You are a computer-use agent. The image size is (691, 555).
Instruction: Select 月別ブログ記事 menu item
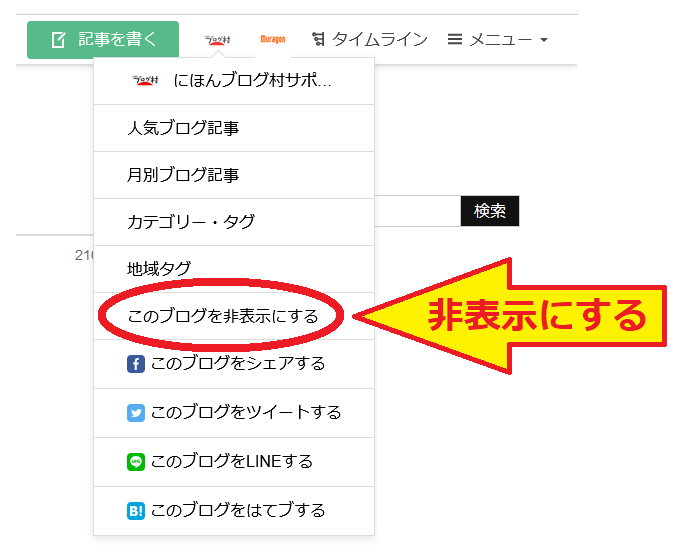click(x=234, y=175)
